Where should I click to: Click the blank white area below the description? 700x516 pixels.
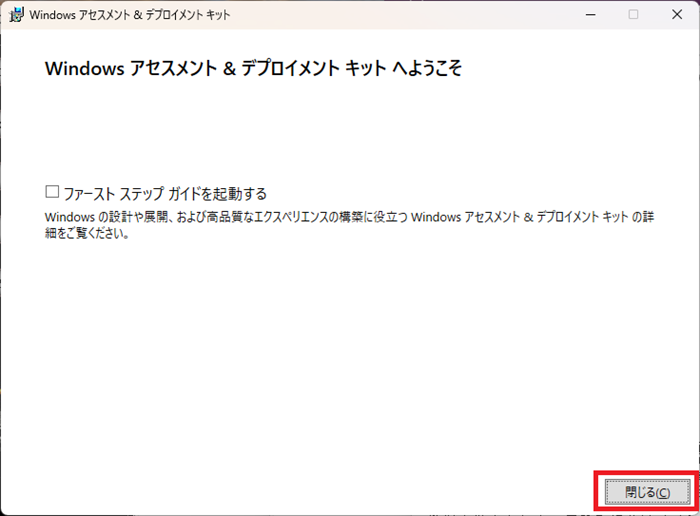pos(350,350)
